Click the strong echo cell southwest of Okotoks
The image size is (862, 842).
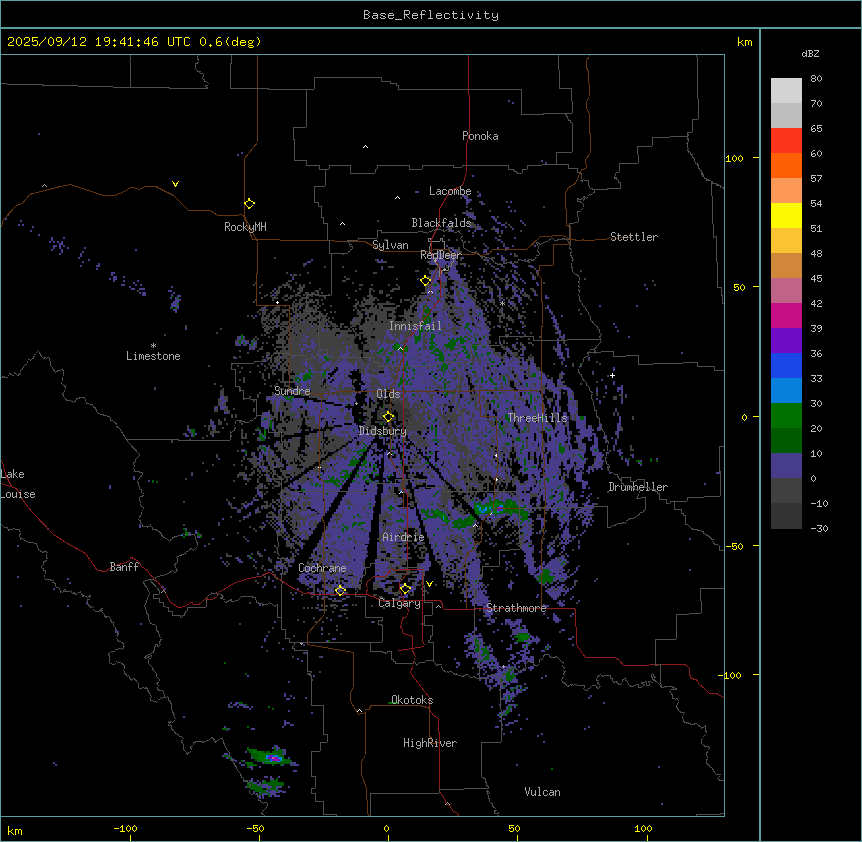[273, 758]
